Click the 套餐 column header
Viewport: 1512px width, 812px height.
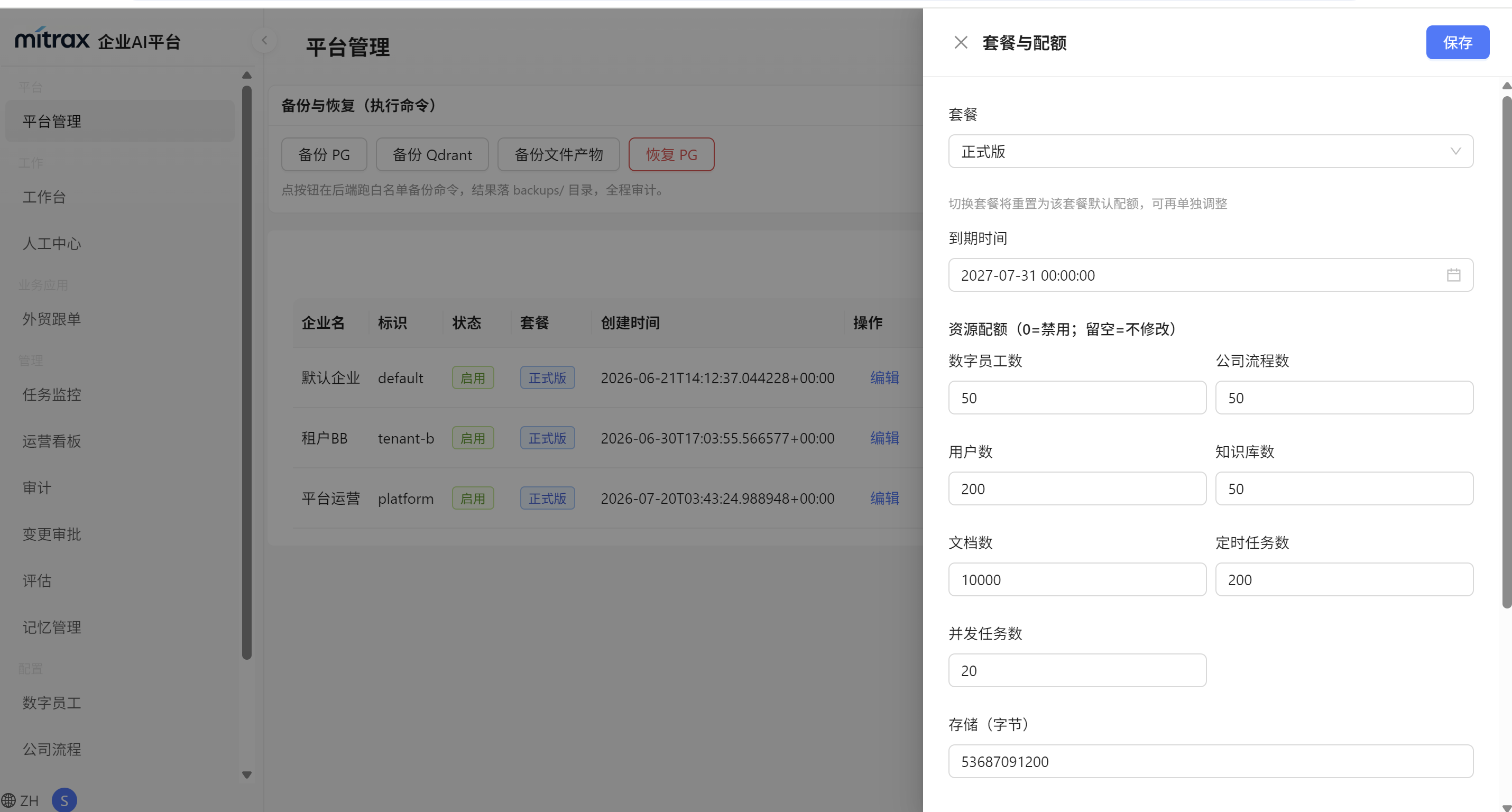pos(534,322)
